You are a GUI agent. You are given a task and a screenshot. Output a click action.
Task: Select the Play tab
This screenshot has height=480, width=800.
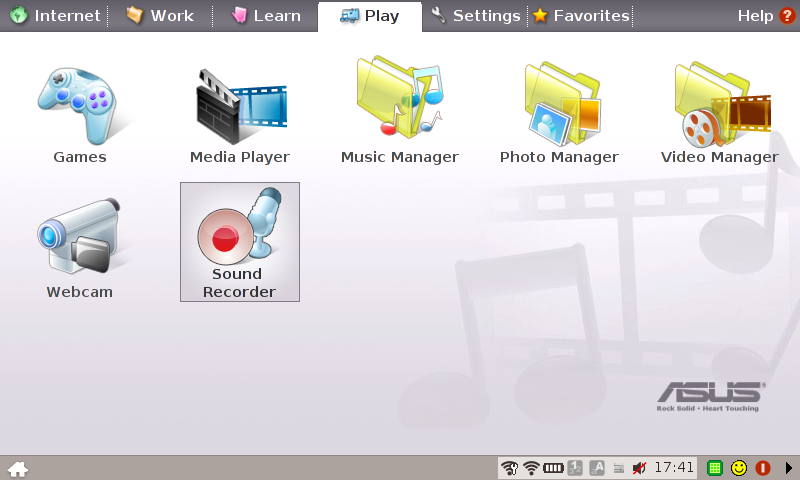coord(370,16)
